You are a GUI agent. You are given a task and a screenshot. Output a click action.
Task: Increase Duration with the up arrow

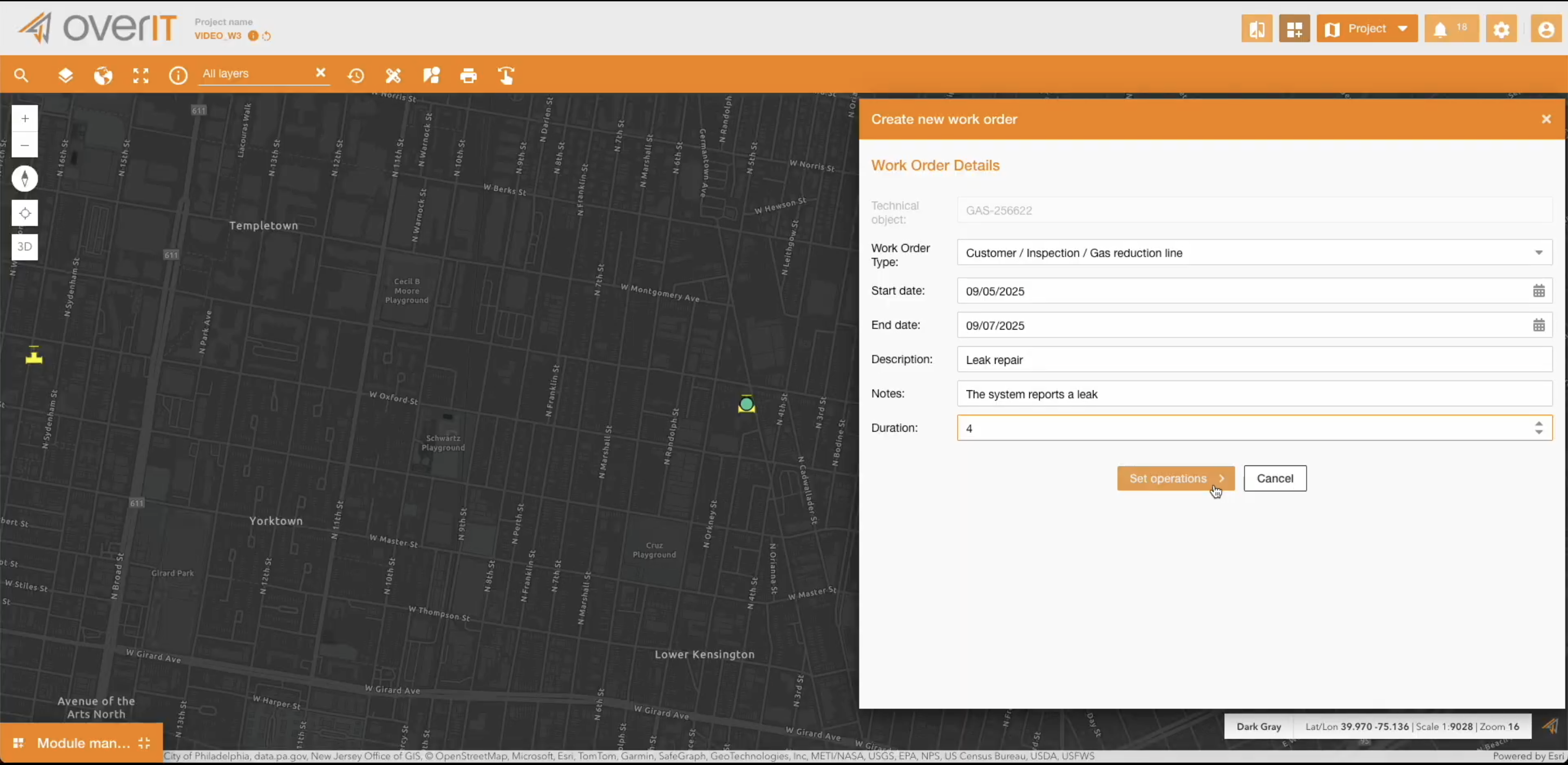point(1539,423)
